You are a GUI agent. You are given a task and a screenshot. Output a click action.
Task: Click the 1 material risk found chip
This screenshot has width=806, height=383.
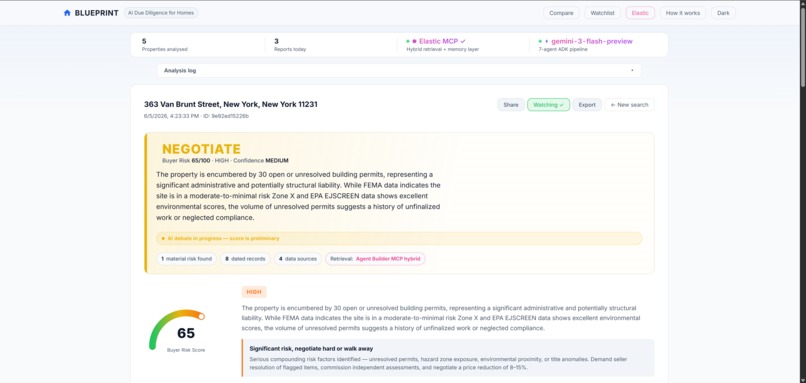pyautogui.click(x=186, y=259)
